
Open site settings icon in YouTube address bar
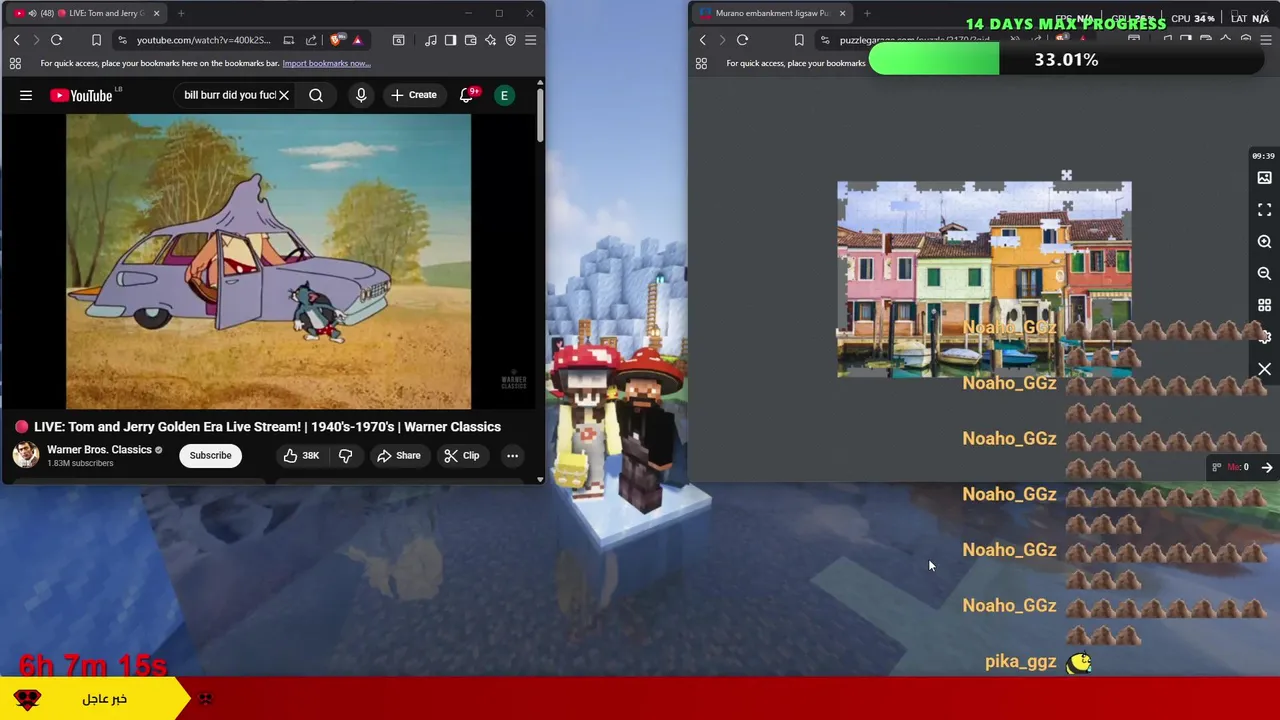coord(122,40)
